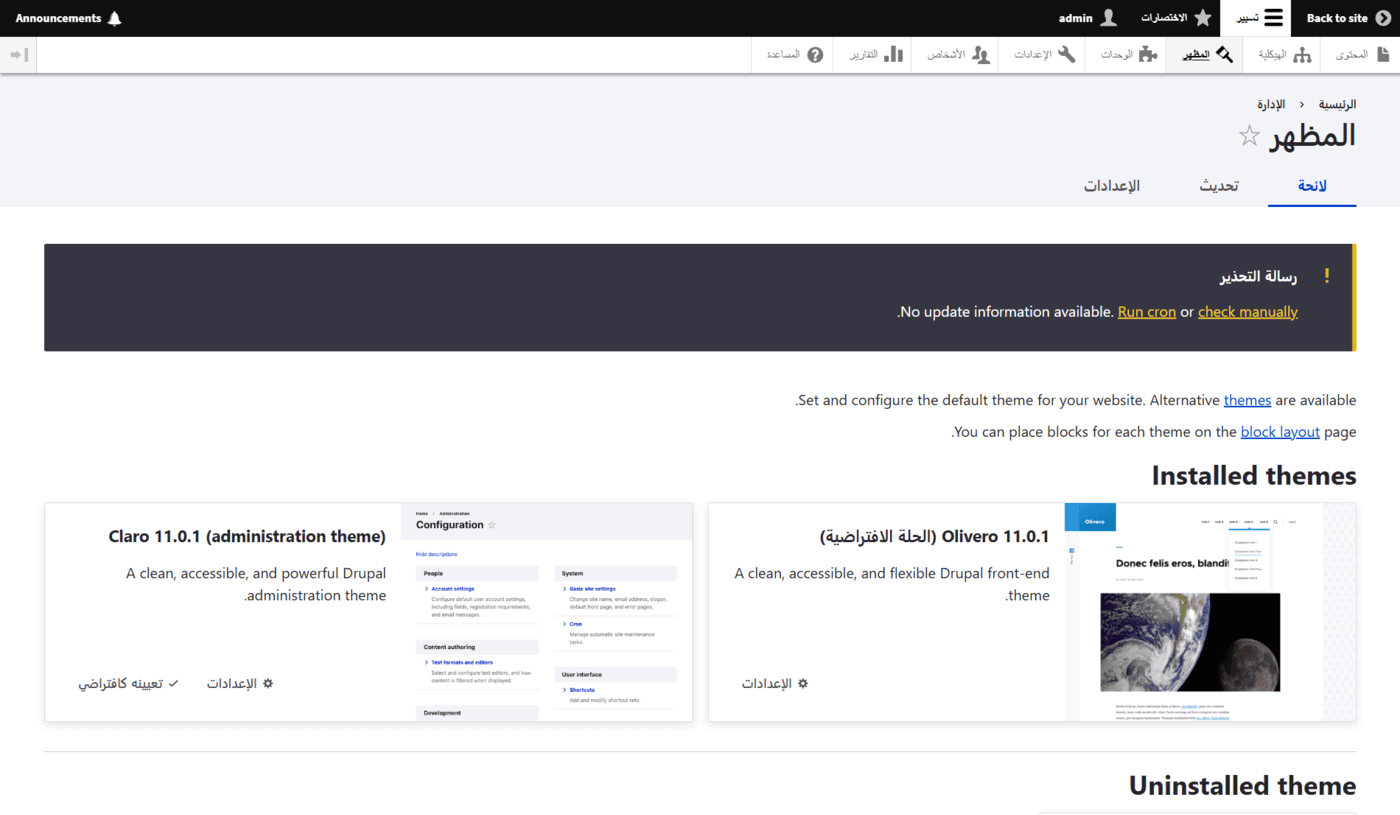
Task: Open the Help (المساعدة) question mark icon
Action: pyautogui.click(x=815, y=55)
